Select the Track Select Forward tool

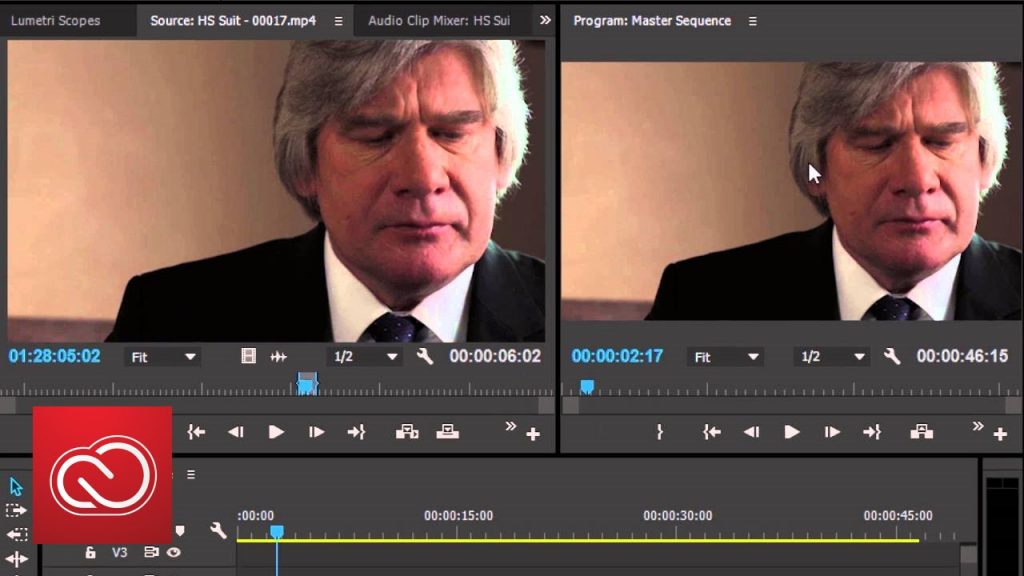click(17, 510)
